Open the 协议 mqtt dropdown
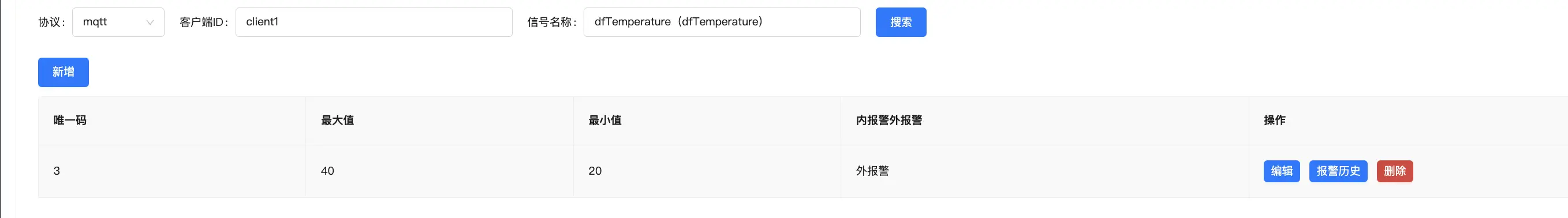 (118, 22)
